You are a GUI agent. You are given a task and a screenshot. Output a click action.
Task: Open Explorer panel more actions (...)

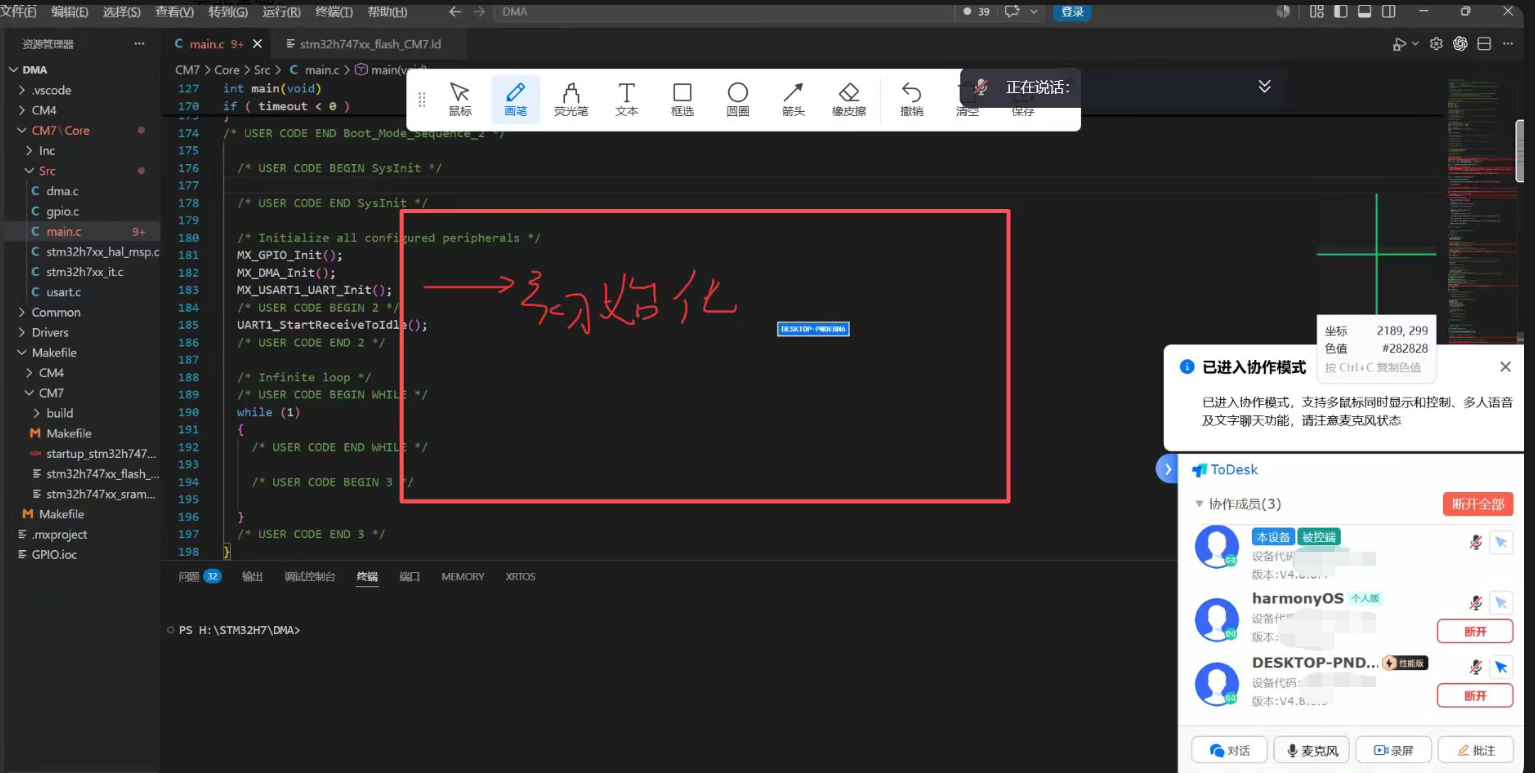pyautogui.click(x=139, y=44)
